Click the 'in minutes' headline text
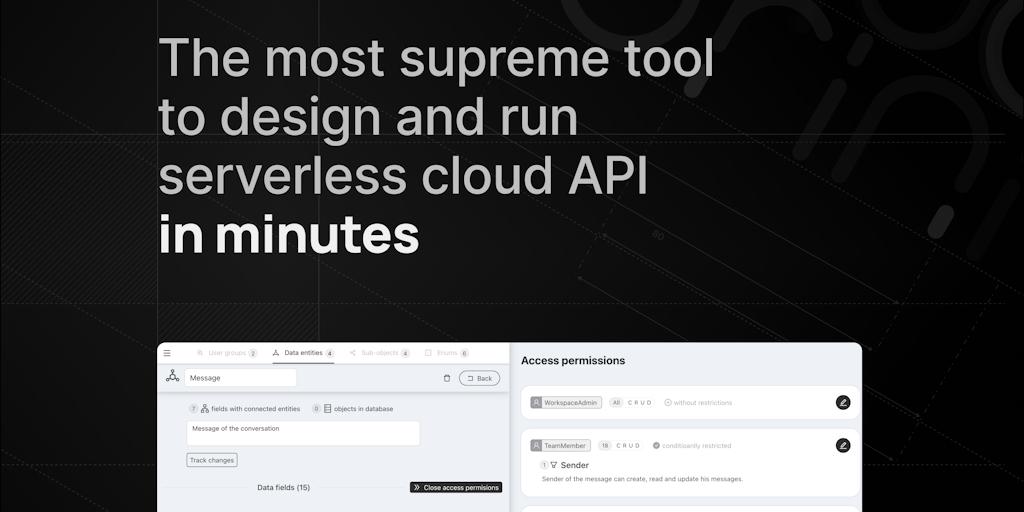Image resolution: width=1024 pixels, height=512 pixels. click(288, 234)
